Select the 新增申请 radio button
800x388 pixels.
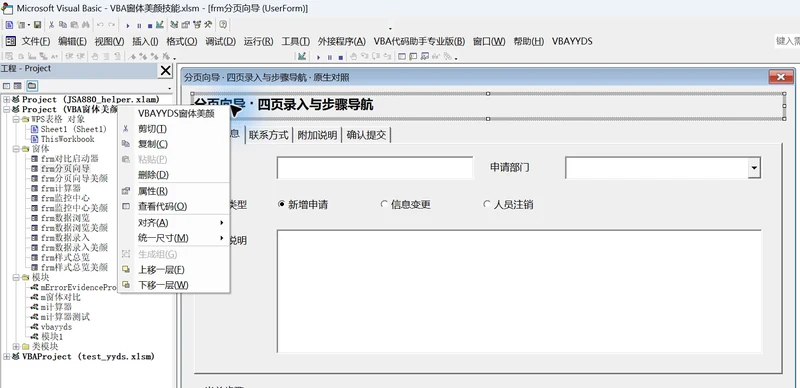(302, 205)
